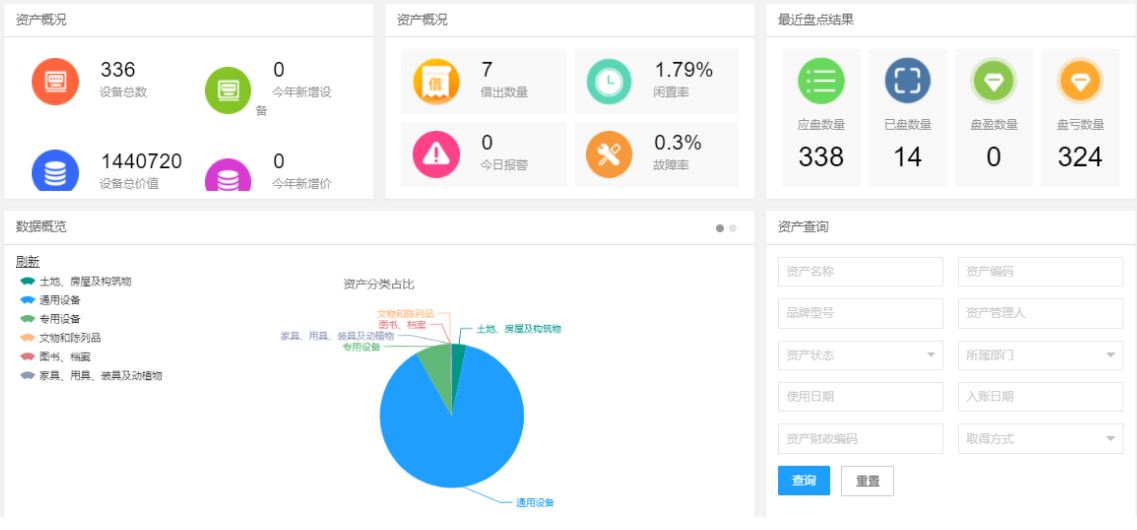This screenshot has width=1137, height=530.
Task: Open the 取得方式 dropdown
Action: (x=1040, y=439)
